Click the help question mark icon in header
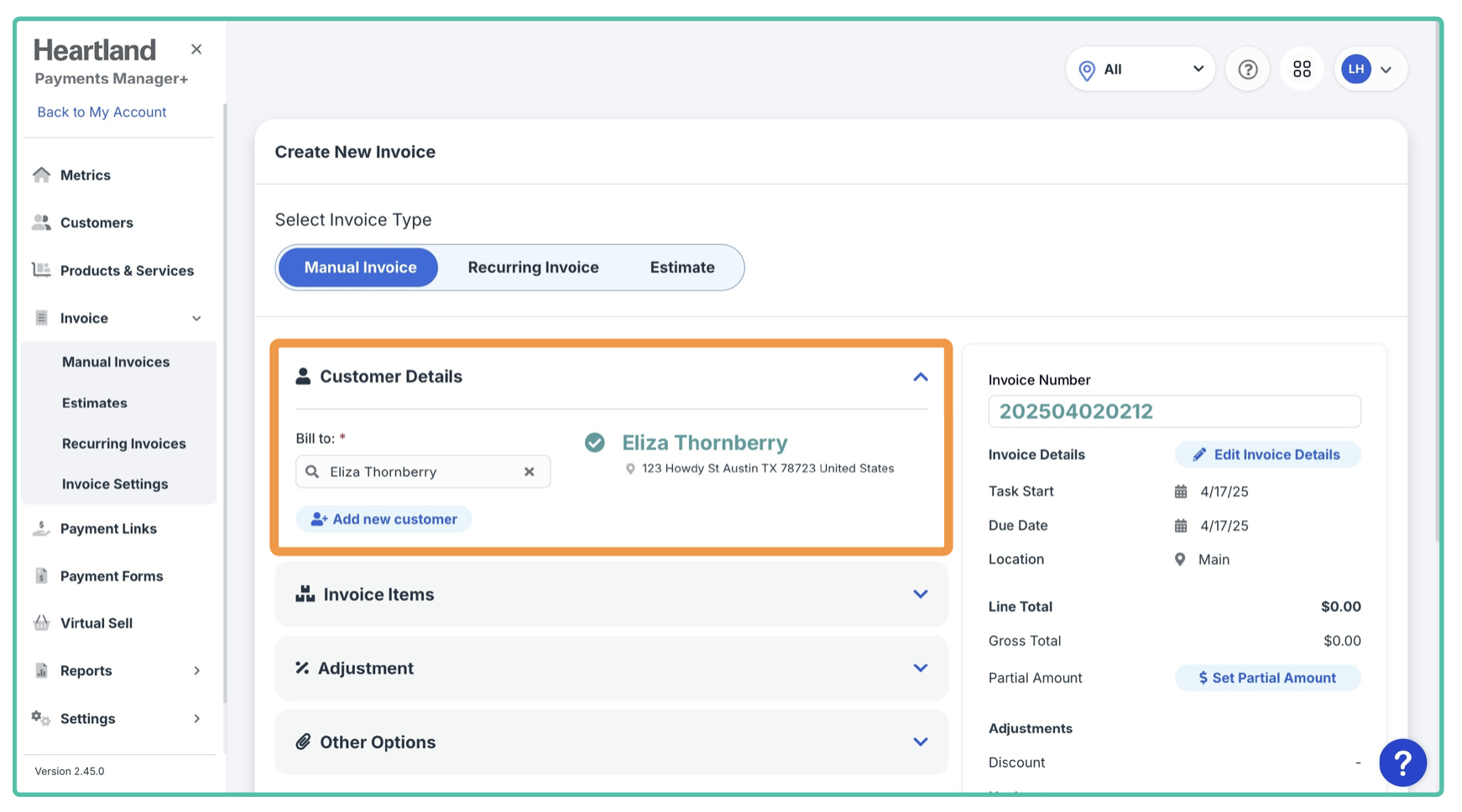The height and width of the screenshot is (812, 1462). tap(1247, 70)
